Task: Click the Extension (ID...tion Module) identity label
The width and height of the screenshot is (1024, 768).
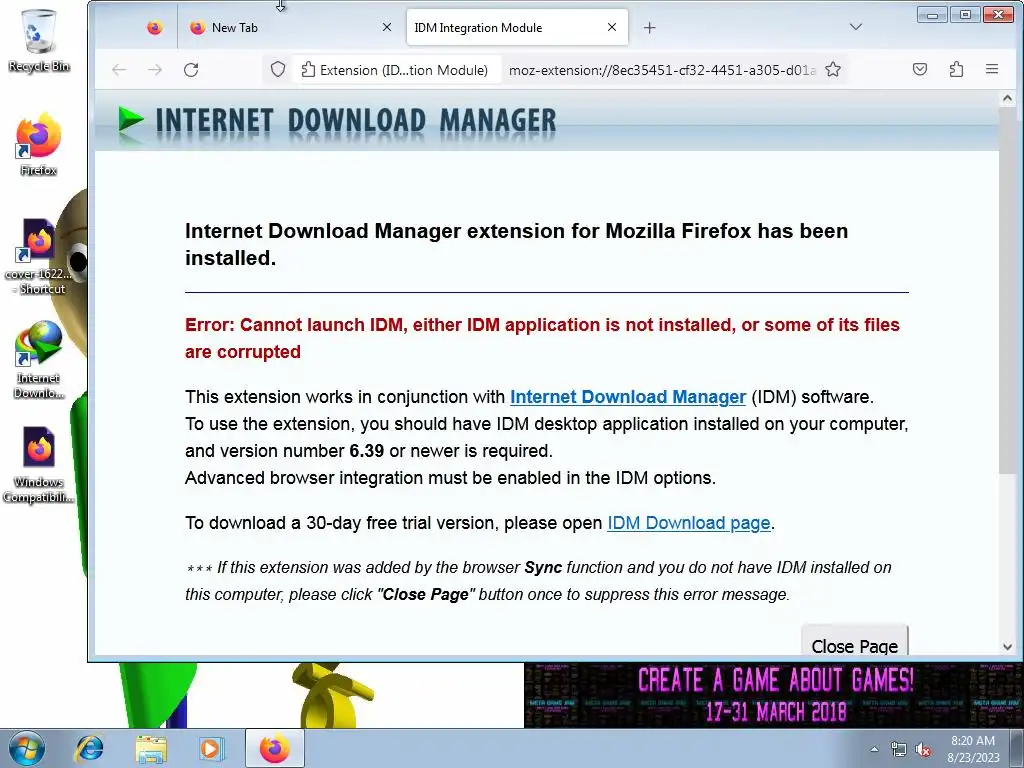Action: point(394,70)
